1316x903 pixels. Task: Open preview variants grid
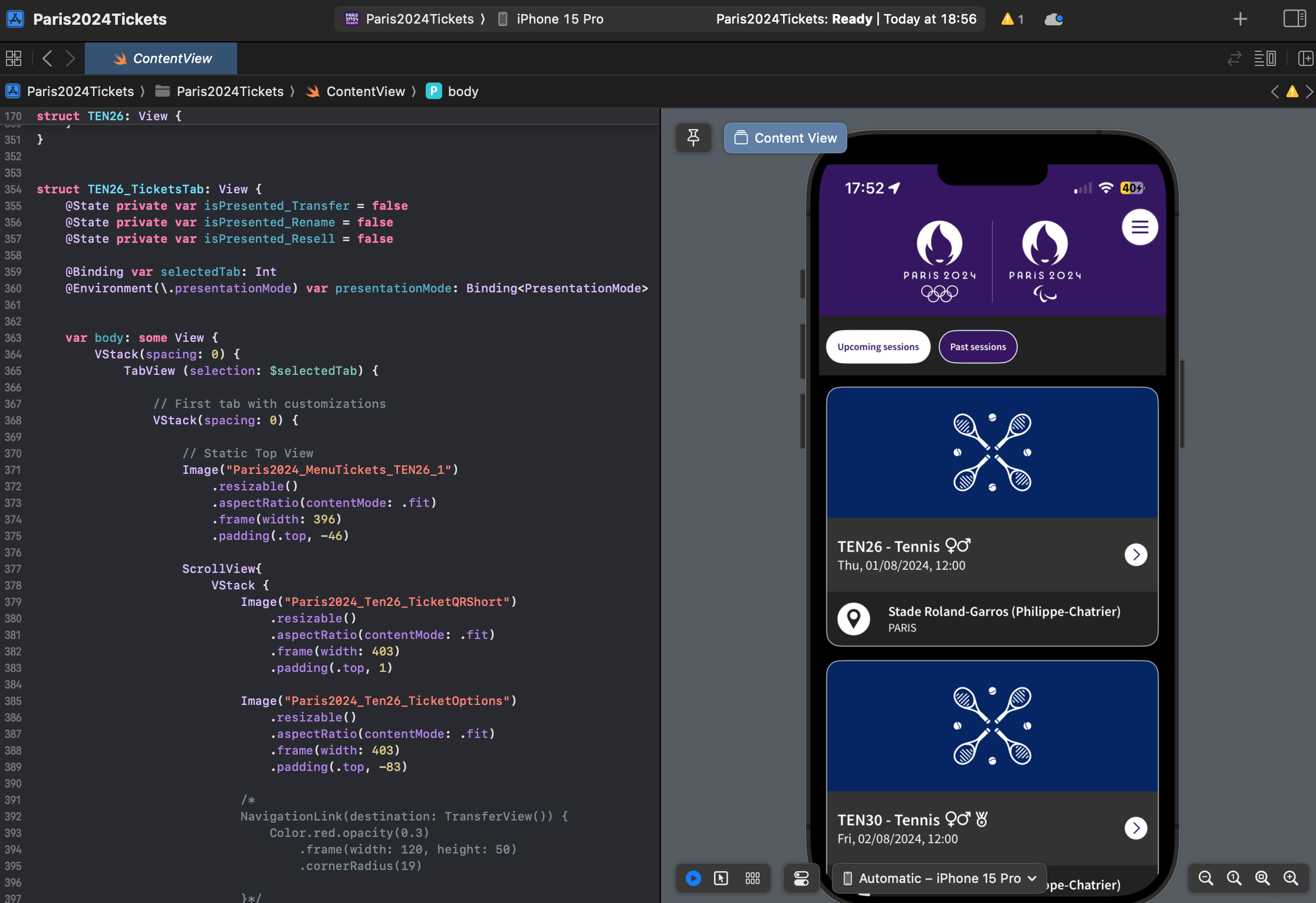[x=752, y=878]
